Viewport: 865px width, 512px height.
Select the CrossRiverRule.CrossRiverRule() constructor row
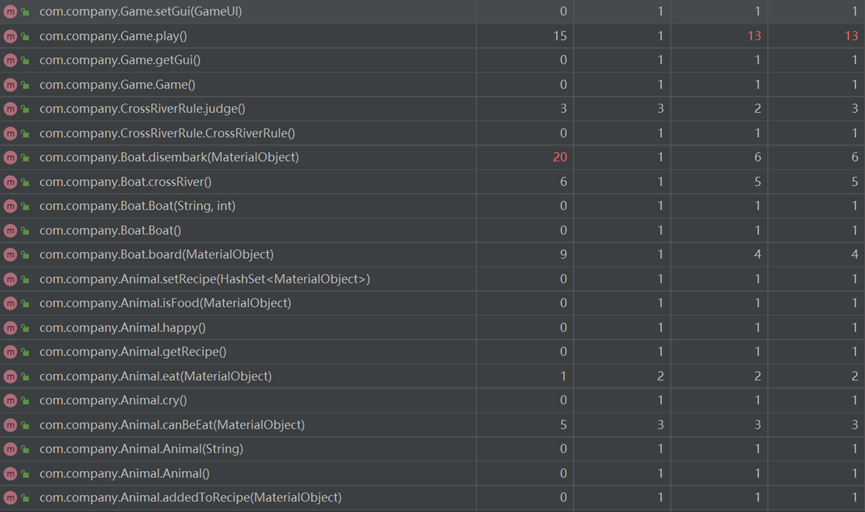coord(167,133)
